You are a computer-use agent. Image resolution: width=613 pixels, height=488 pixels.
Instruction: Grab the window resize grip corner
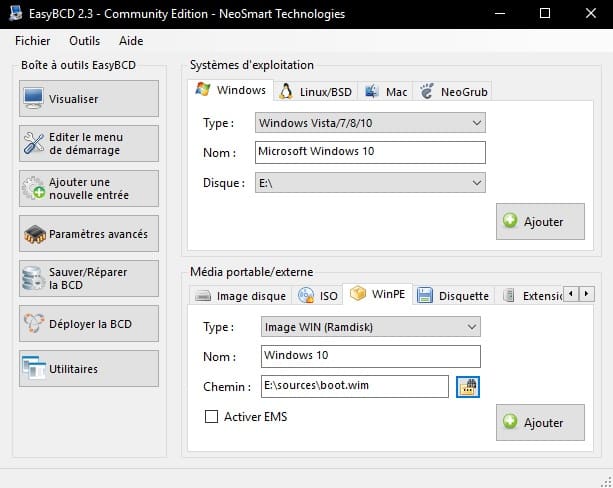coord(606,481)
